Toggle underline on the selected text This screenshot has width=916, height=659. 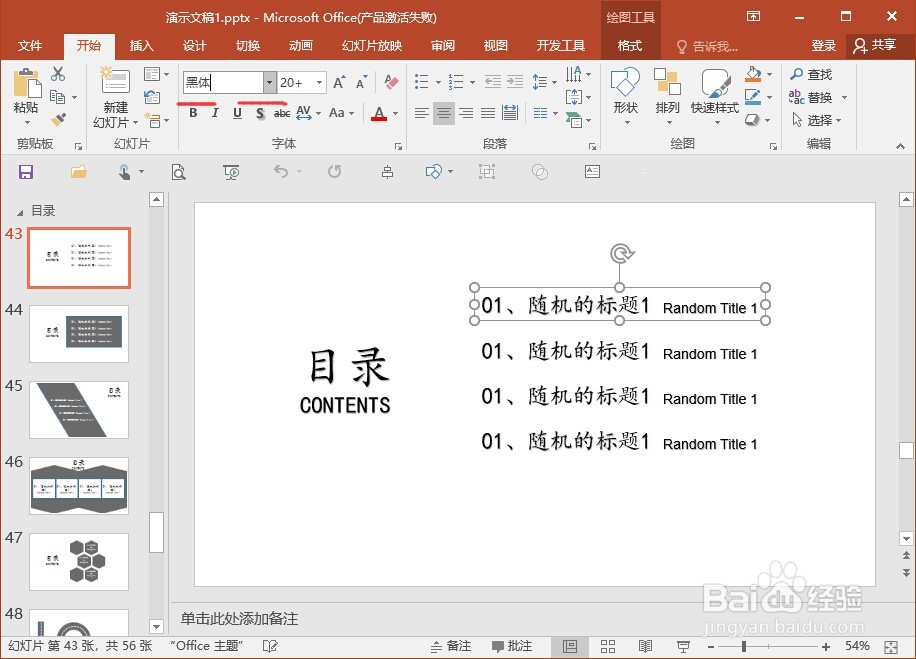coord(237,113)
